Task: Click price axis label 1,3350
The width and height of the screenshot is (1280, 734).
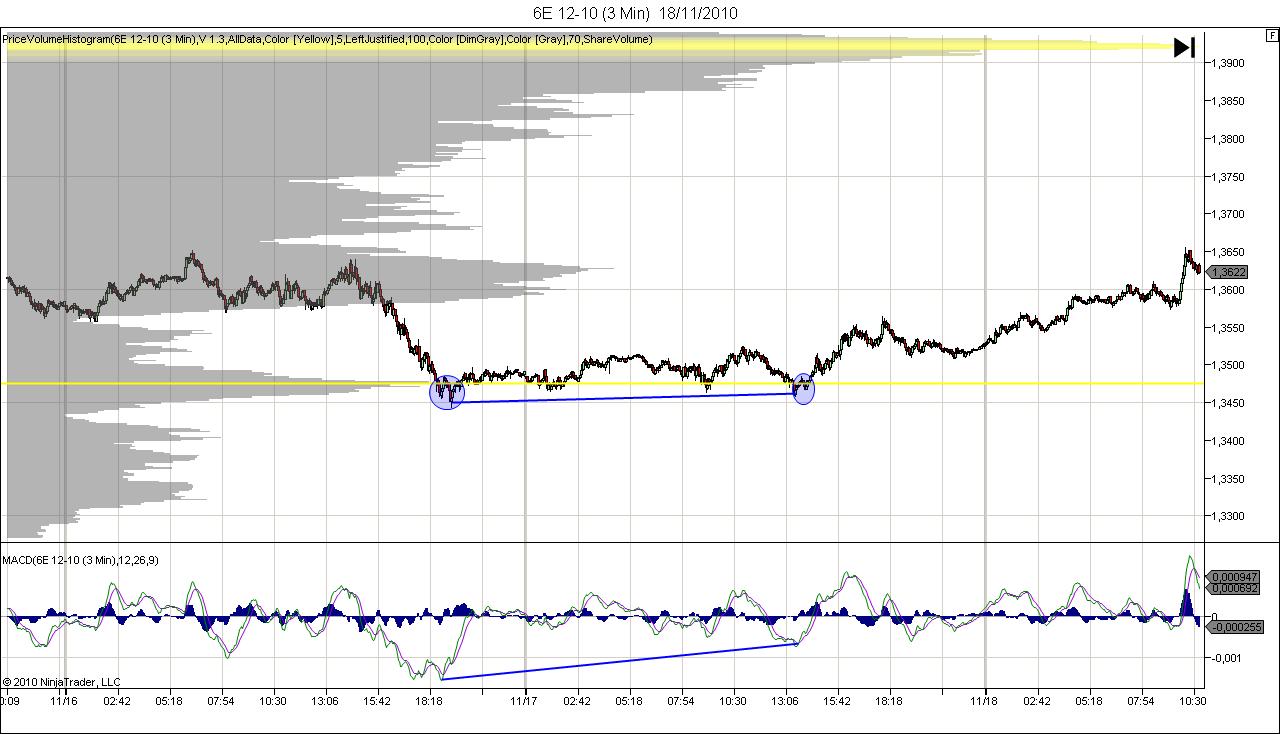Action: tap(1229, 479)
